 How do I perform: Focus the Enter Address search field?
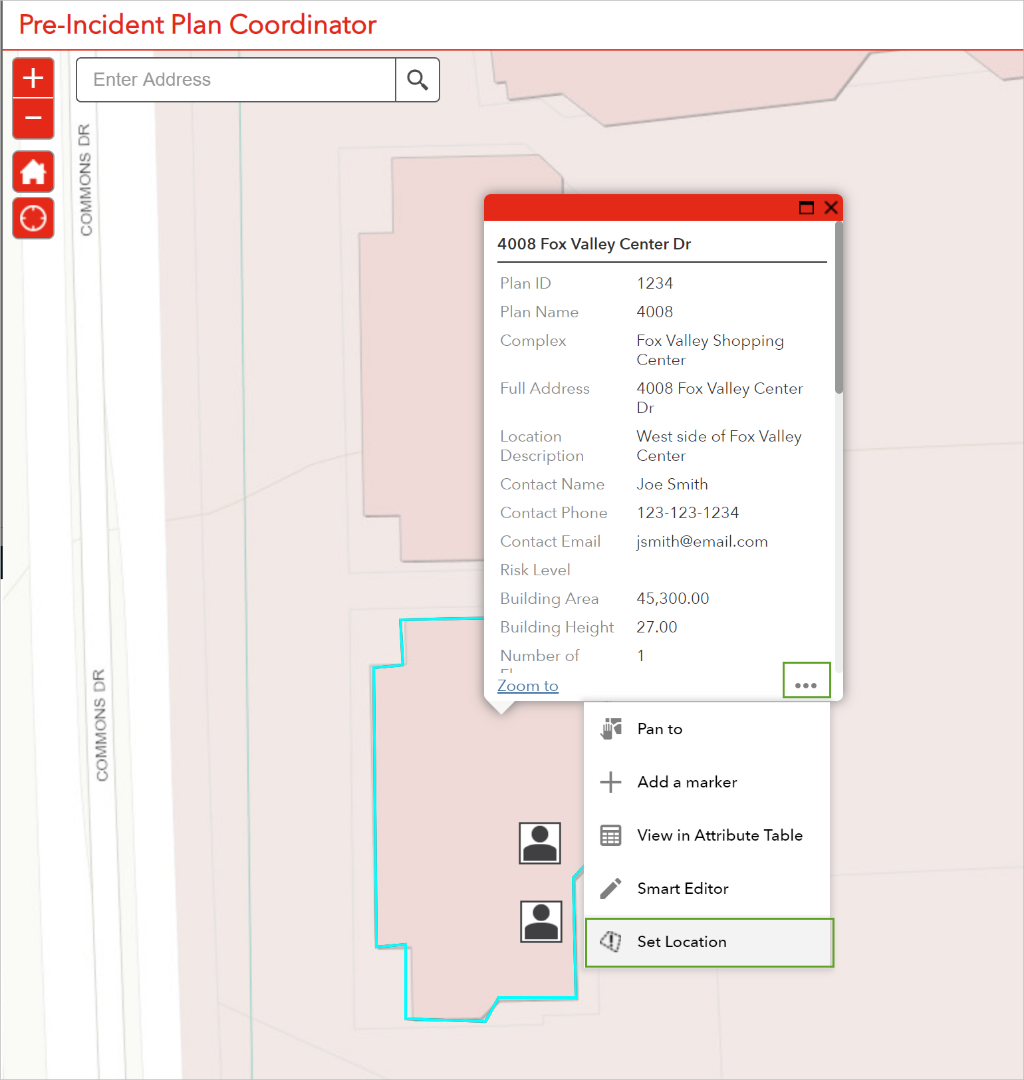click(236, 80)
